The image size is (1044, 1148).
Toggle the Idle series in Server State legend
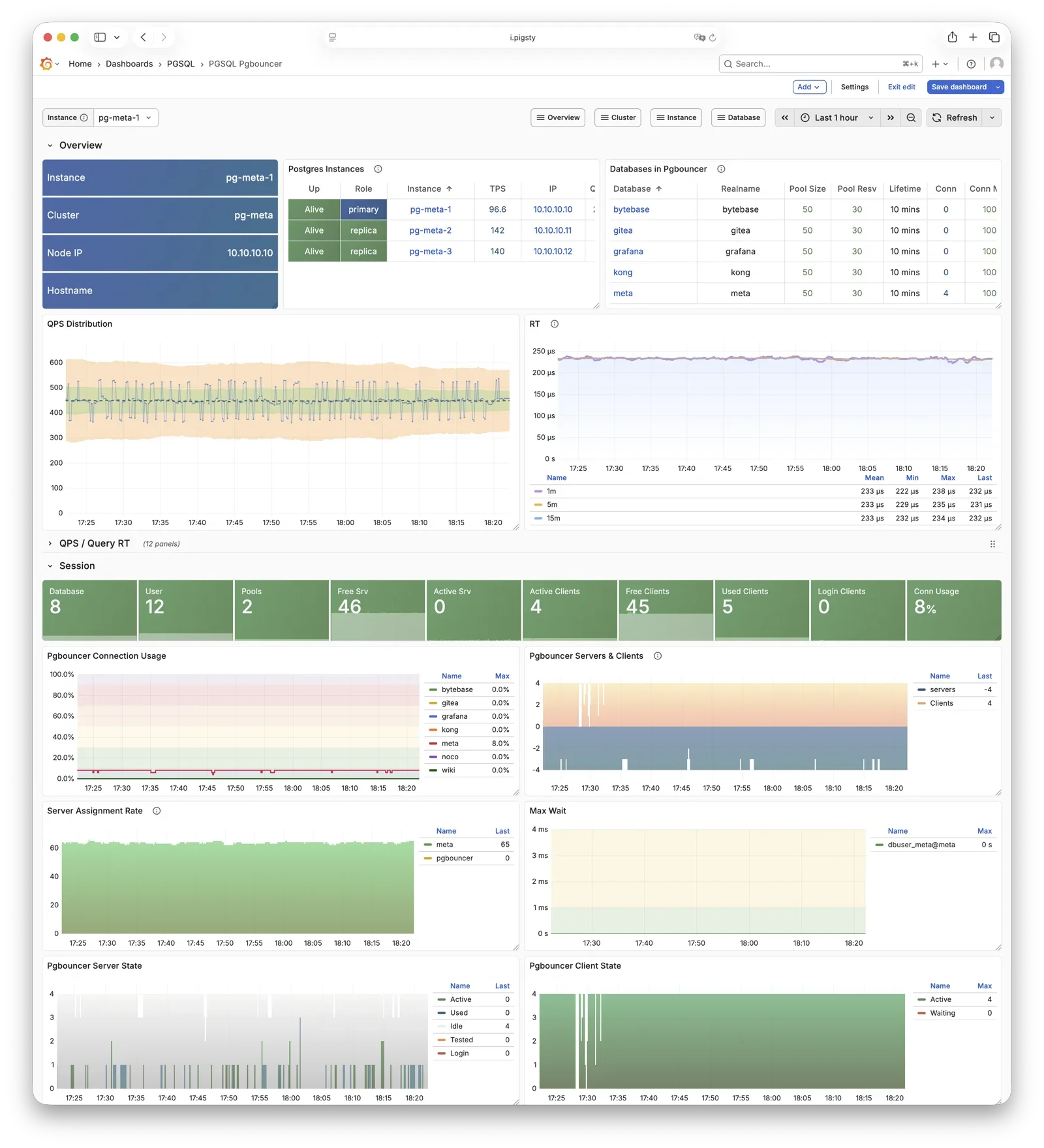coord(456,1027)
